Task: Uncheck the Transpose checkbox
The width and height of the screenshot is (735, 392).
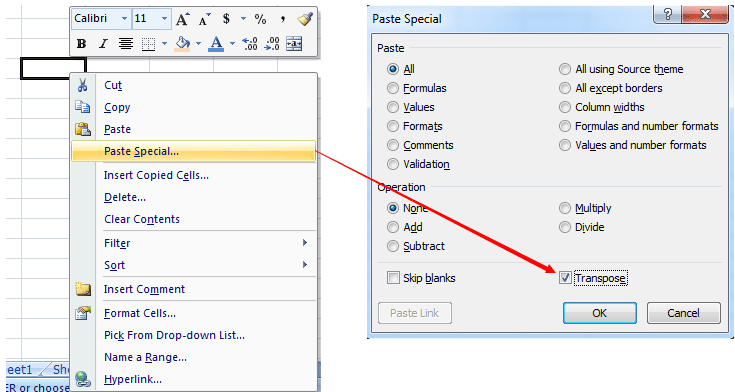Action: pyautogui.click(x=565, y=278)
